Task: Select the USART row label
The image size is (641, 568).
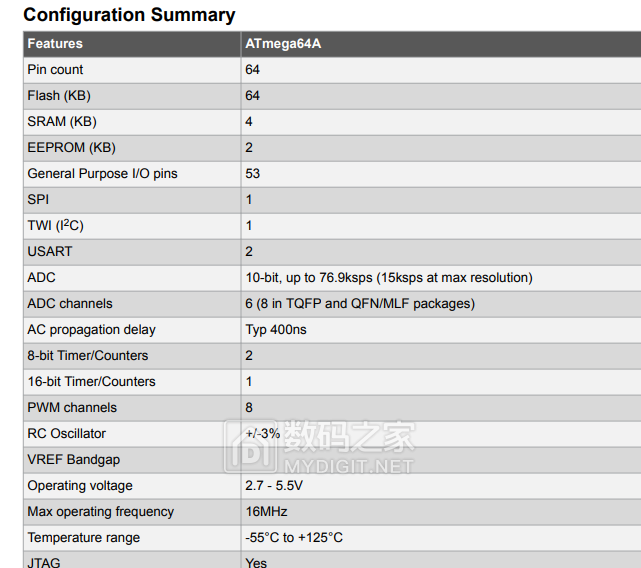Action: 49,252
